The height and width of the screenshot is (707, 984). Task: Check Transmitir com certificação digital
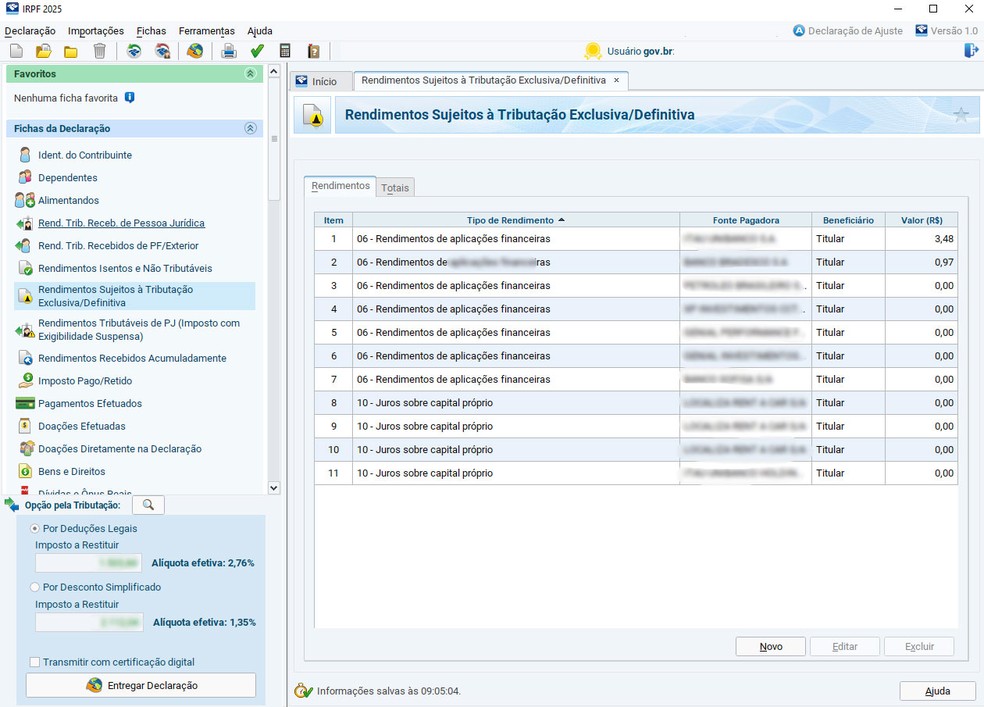(x=35, y=662)
